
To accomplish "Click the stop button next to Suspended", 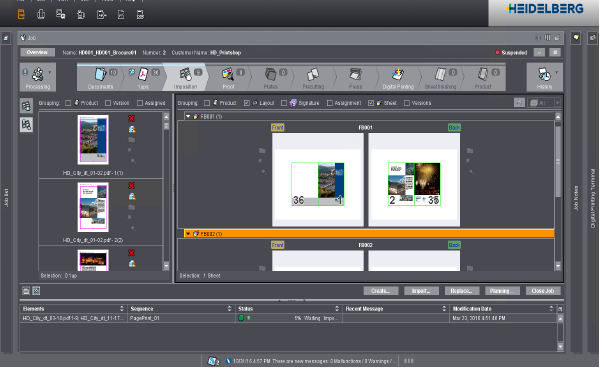I will (x=555, y=52).
